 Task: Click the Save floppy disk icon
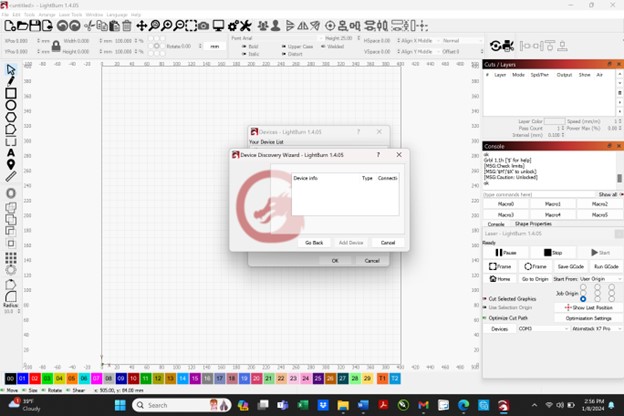click(x=35, y=26)
